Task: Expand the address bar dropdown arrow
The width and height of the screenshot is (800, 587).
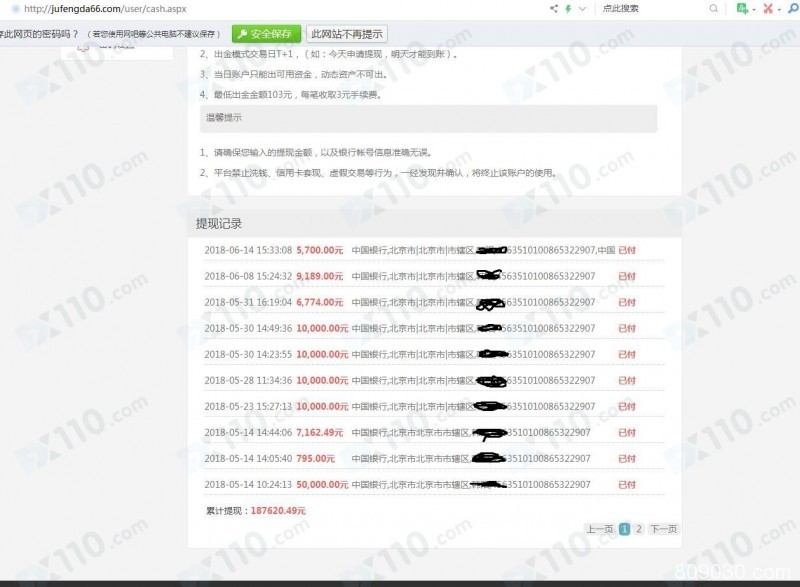Action: pos(582,9)
